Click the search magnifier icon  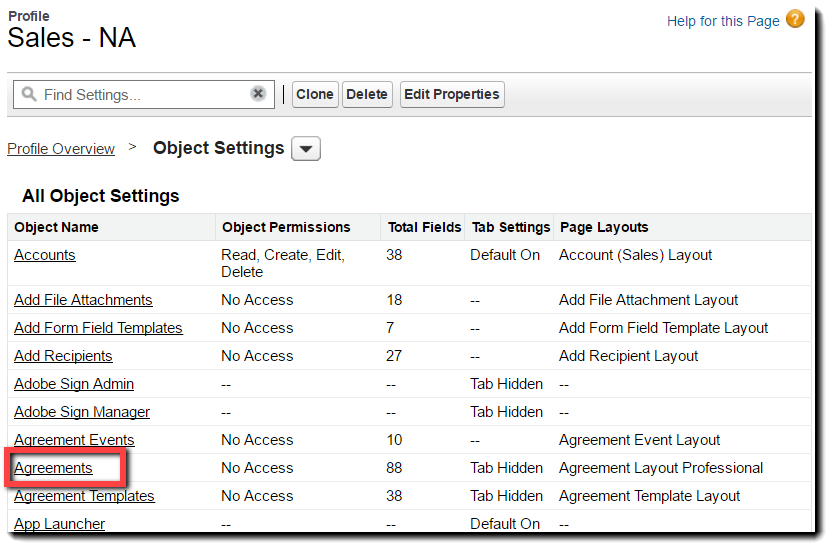point(28,95)
